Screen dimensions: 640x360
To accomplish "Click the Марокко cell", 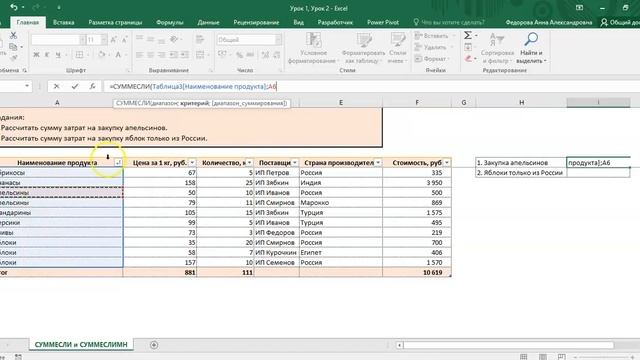I will point(341,202).
